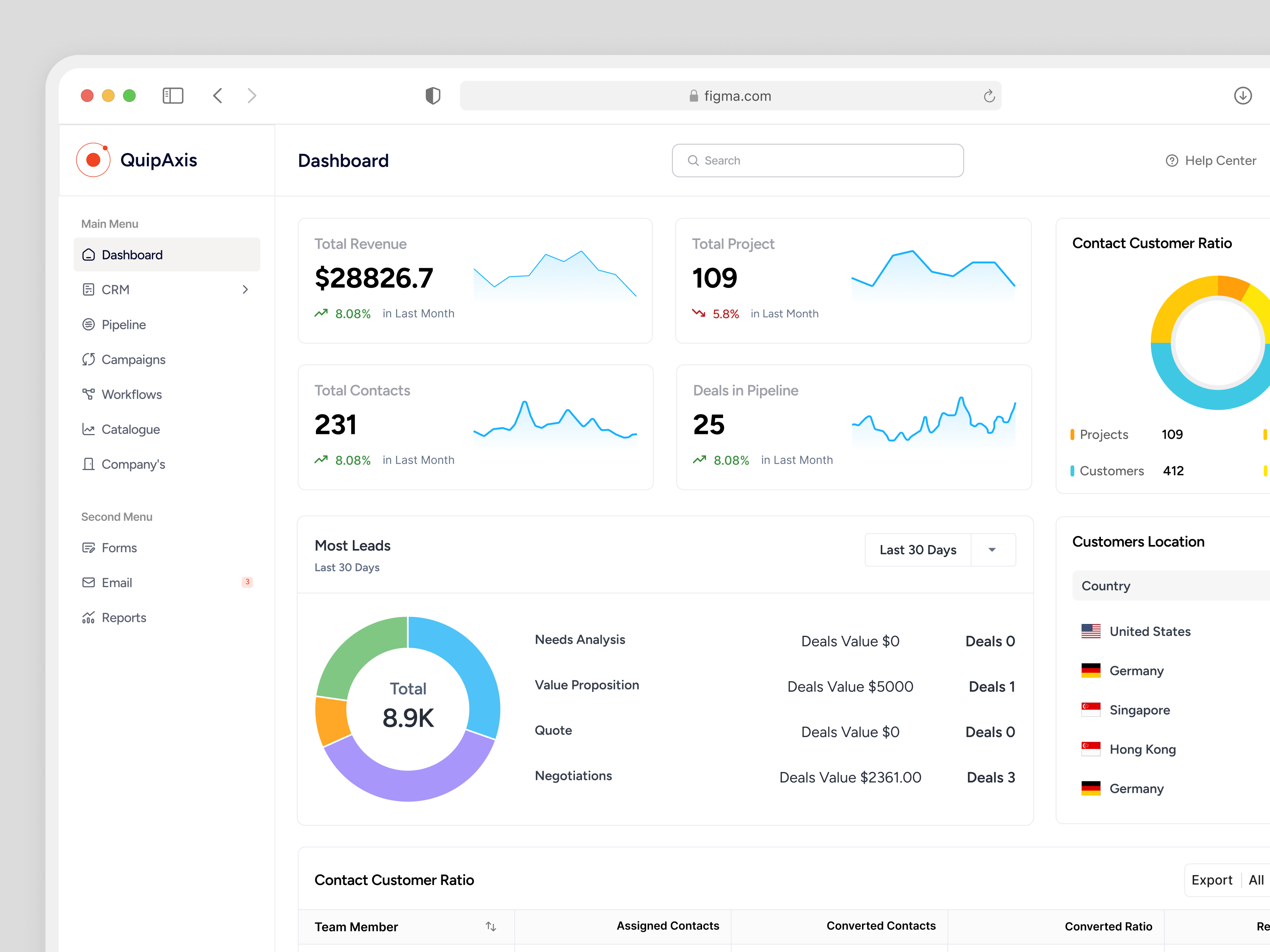Click the figma.com address bar
This screenshot has height=952, width=1270.
click(x=730, y=96)
